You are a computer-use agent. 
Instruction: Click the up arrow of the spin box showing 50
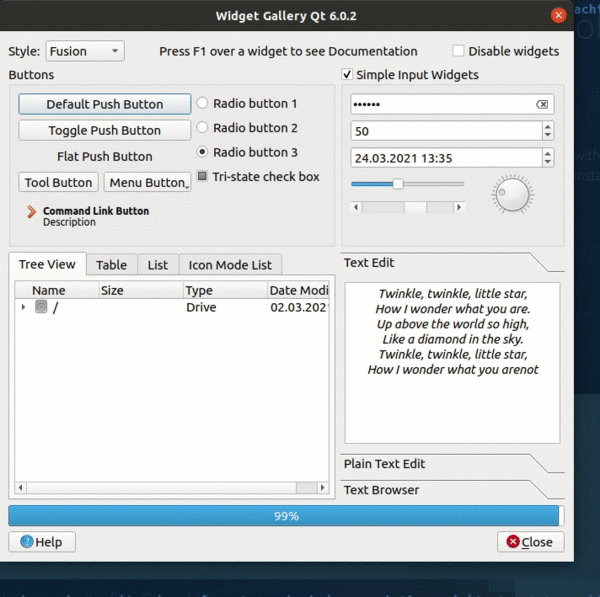547,126
